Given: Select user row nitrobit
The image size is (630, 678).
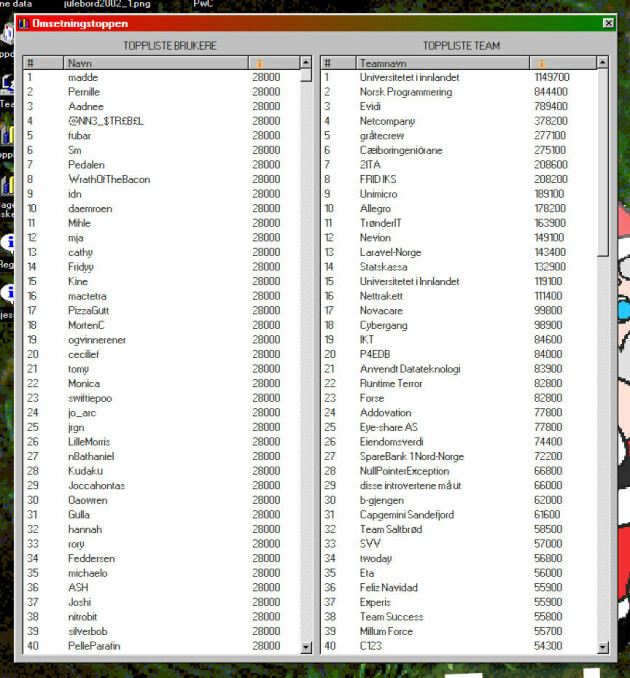Looking at the screenshot, I should pos(162,617).
